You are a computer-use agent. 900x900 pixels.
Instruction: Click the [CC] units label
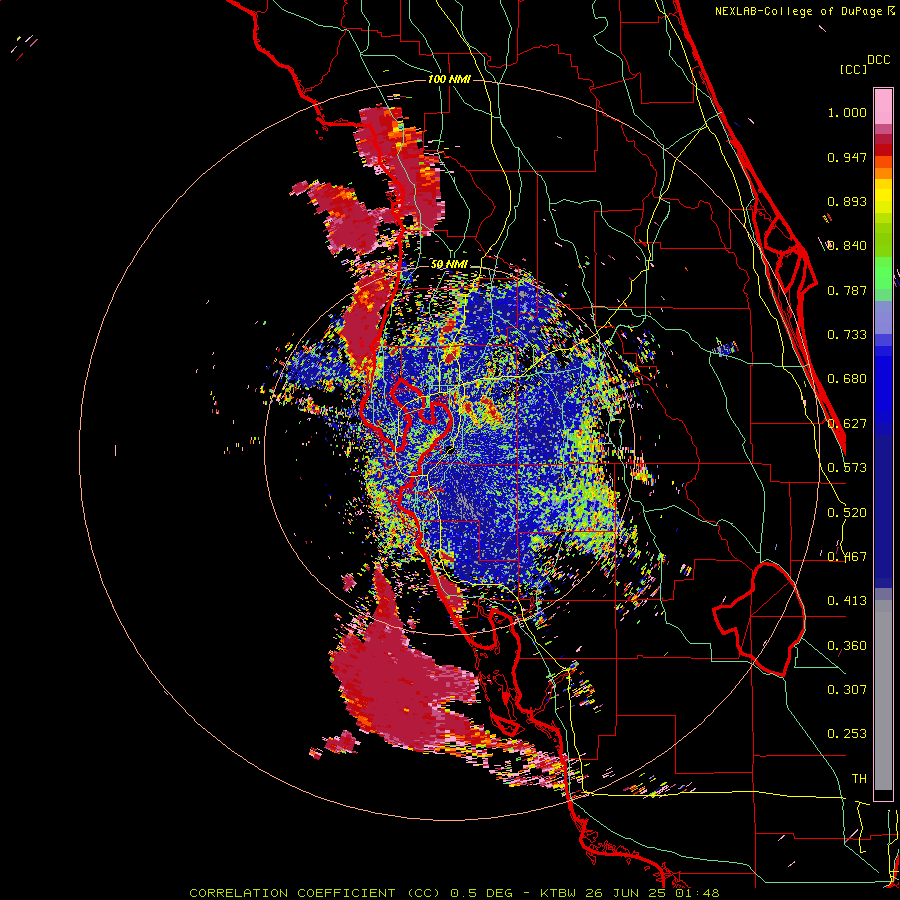point(853,69)
